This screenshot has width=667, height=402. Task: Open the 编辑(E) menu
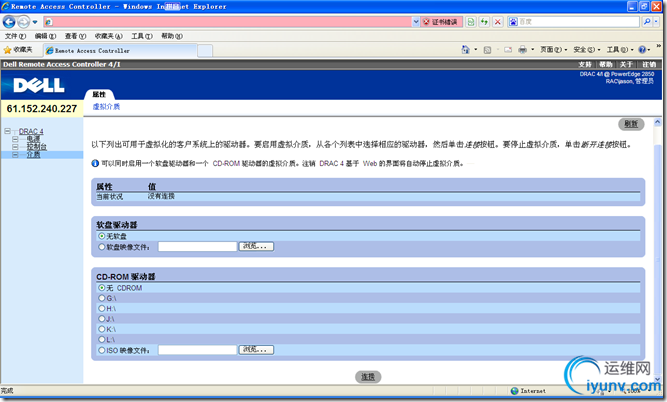[45, 36]
